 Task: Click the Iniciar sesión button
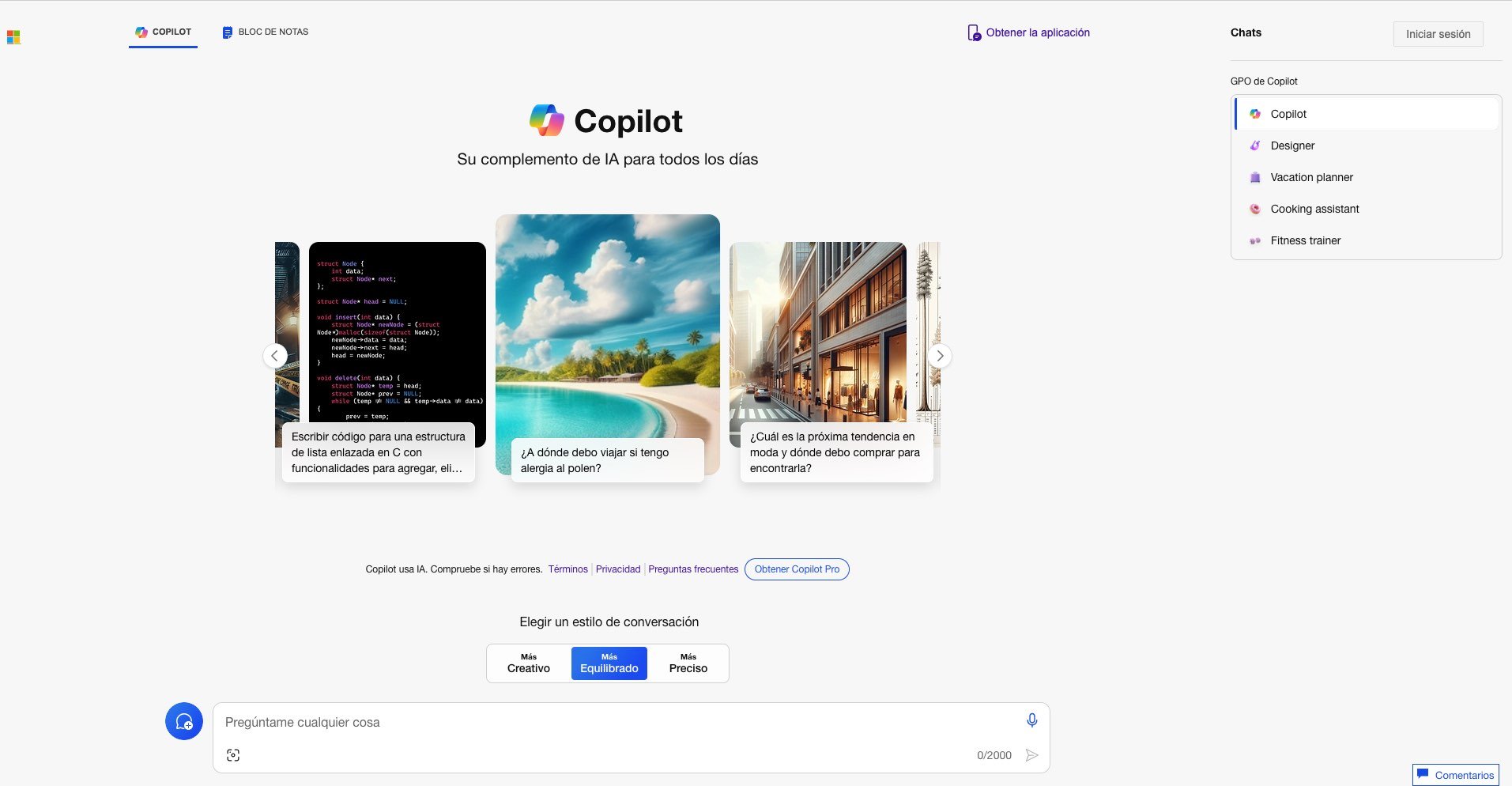tap(1437, 34)
